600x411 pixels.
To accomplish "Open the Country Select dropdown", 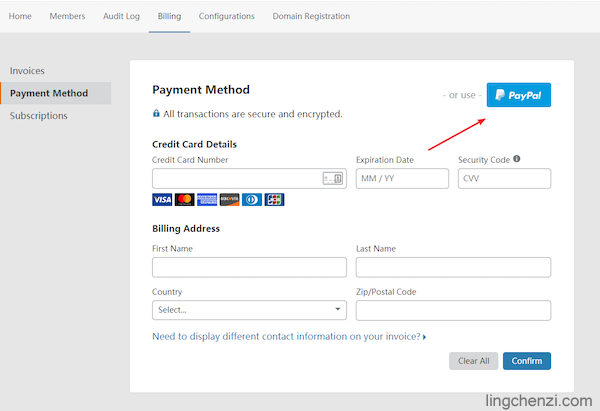I will pyautogui.click(x=249, y=310).
